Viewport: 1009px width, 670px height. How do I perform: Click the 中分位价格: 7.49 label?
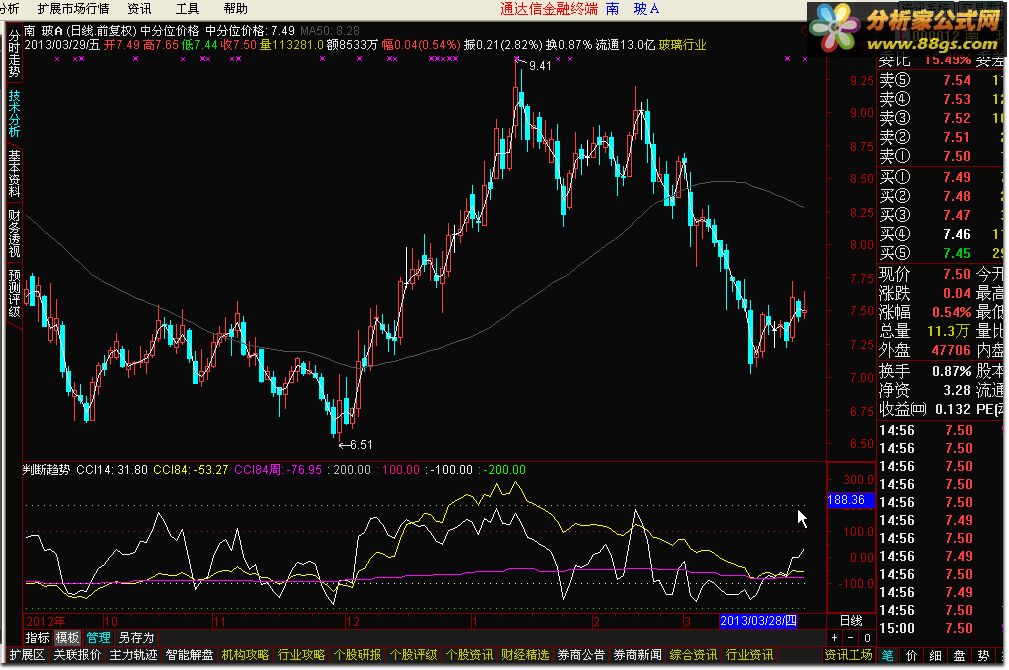click(x=250, y=31)
